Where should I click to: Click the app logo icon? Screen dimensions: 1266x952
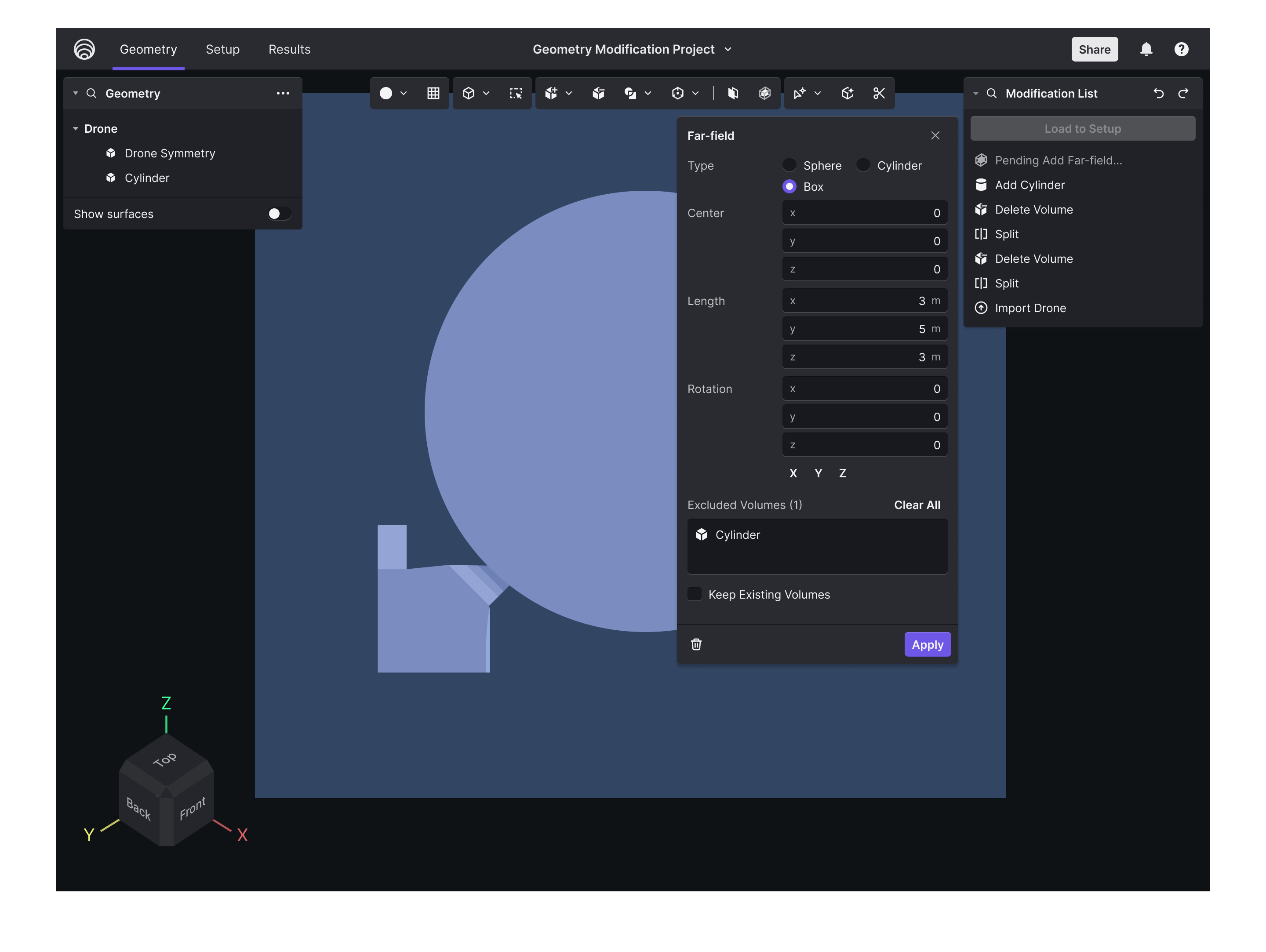(x=84, y=49)
